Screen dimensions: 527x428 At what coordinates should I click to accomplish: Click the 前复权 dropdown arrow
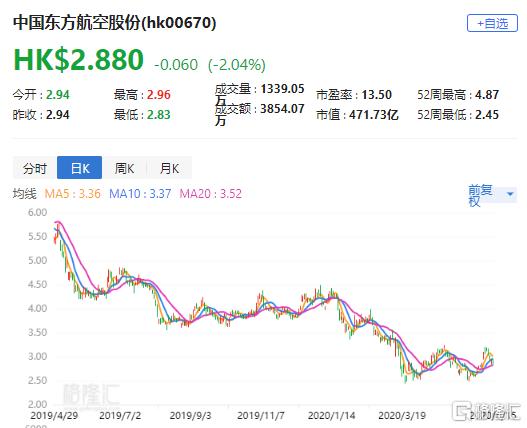click(510, 194)
